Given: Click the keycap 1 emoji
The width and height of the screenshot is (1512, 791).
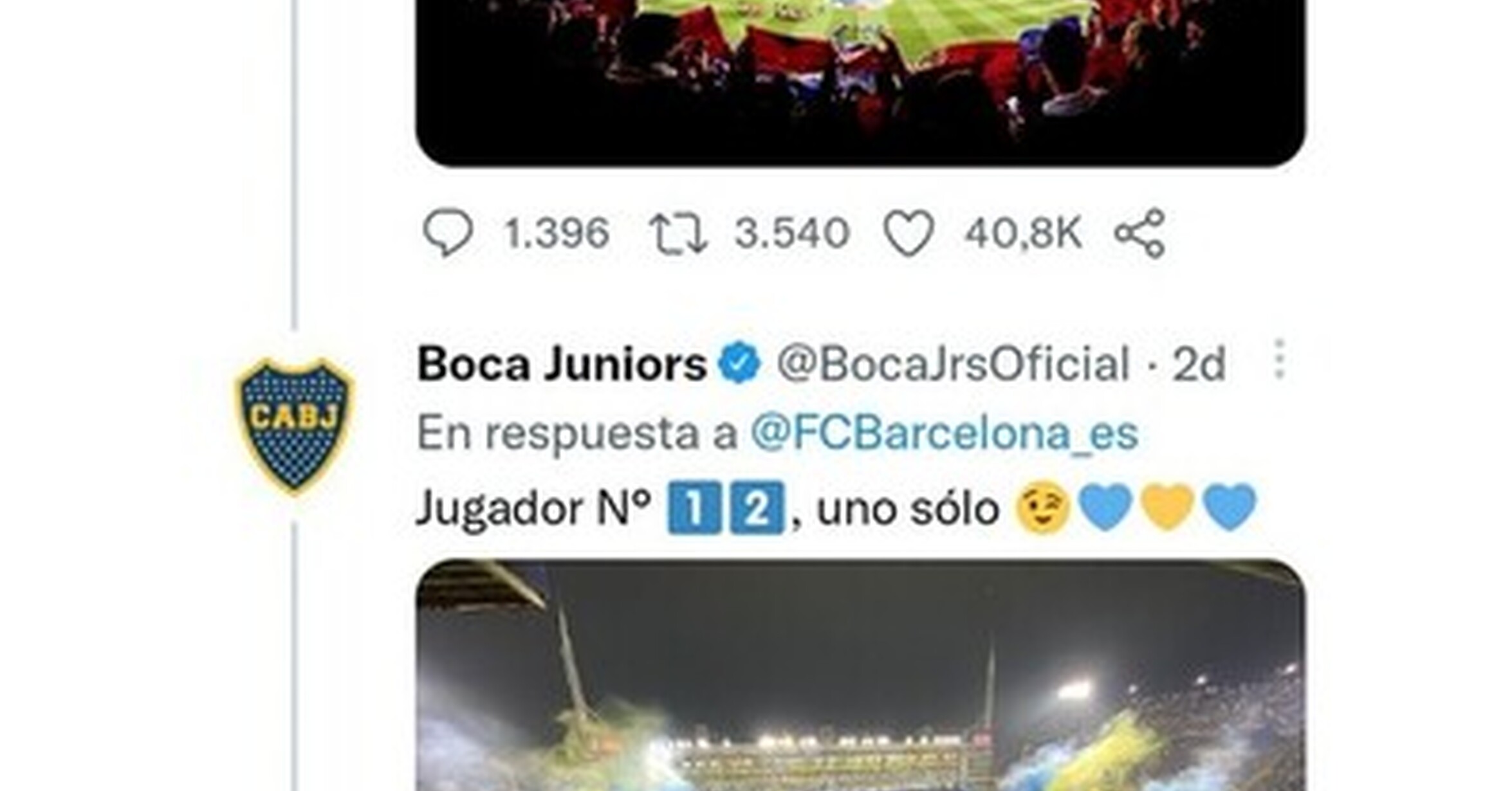Looking at the screenshot, I should tap(695, 507).
